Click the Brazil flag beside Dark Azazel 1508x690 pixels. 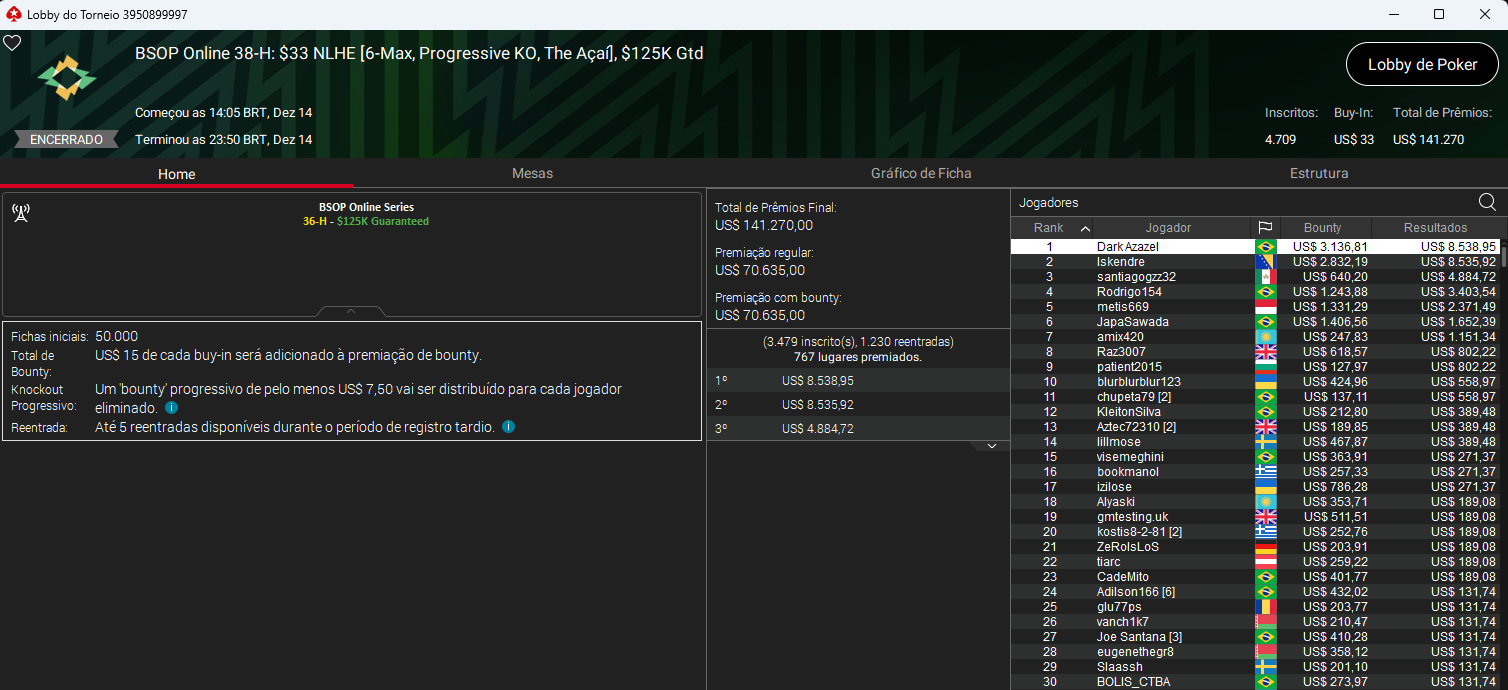1266,246
